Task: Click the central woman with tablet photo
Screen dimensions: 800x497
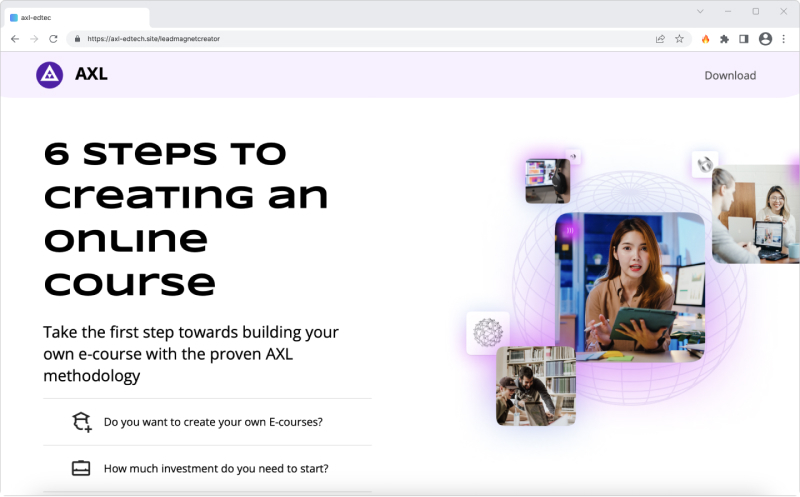Action: pos(630,287)
